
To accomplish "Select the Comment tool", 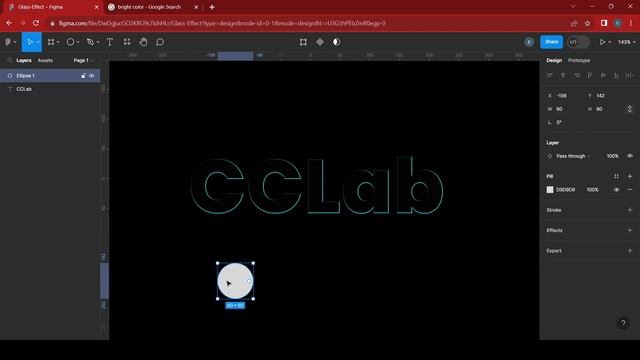I will point(160,42).
